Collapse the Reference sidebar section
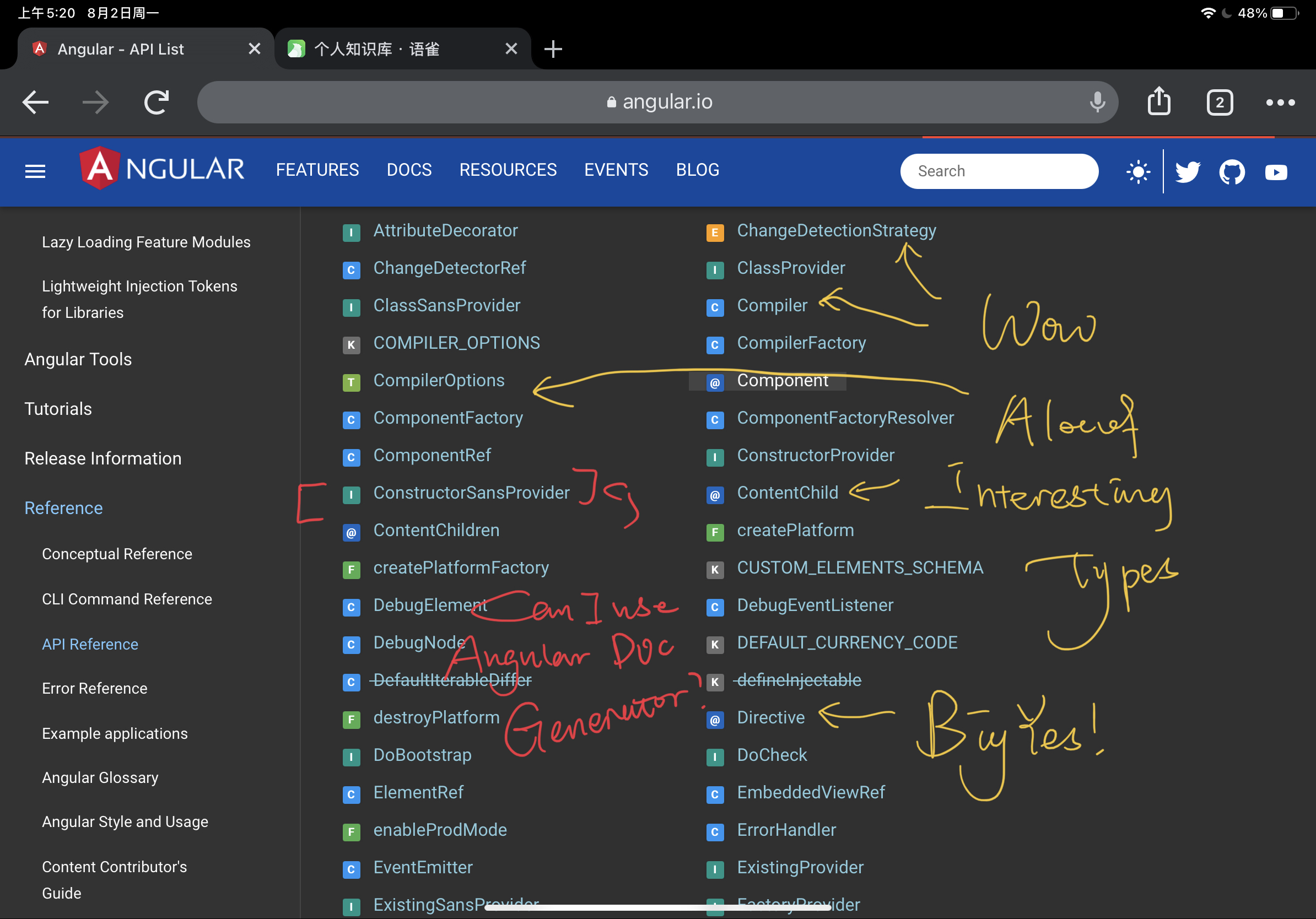 63,507
